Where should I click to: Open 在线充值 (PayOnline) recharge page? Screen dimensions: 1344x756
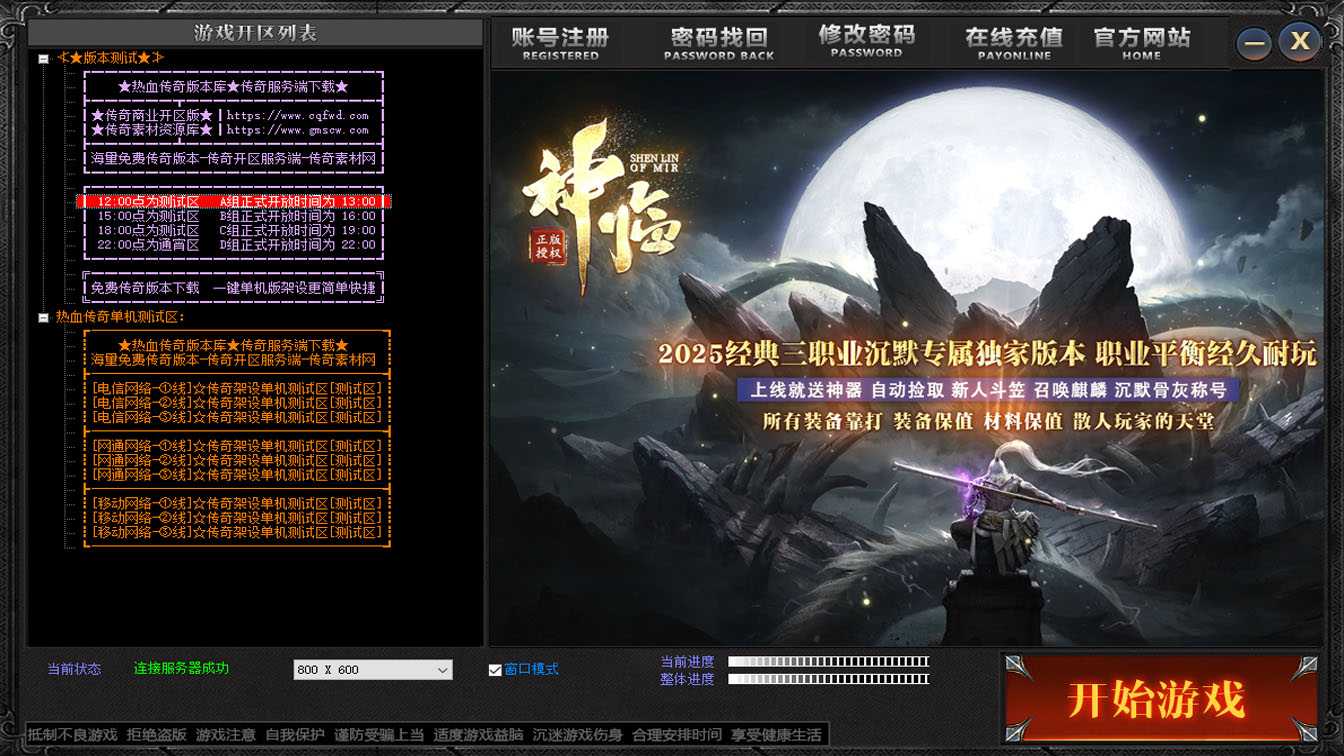1013,43
